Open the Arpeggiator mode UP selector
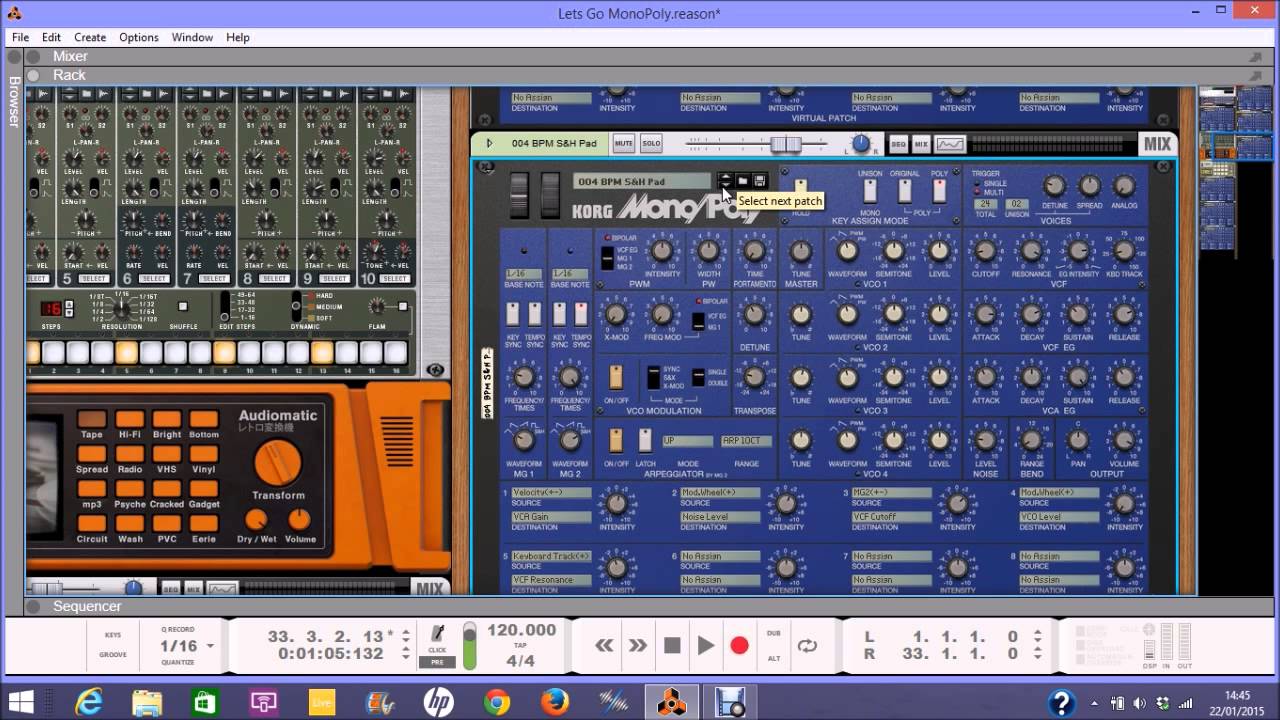The image size is (1280, 720). click(687, 441)
